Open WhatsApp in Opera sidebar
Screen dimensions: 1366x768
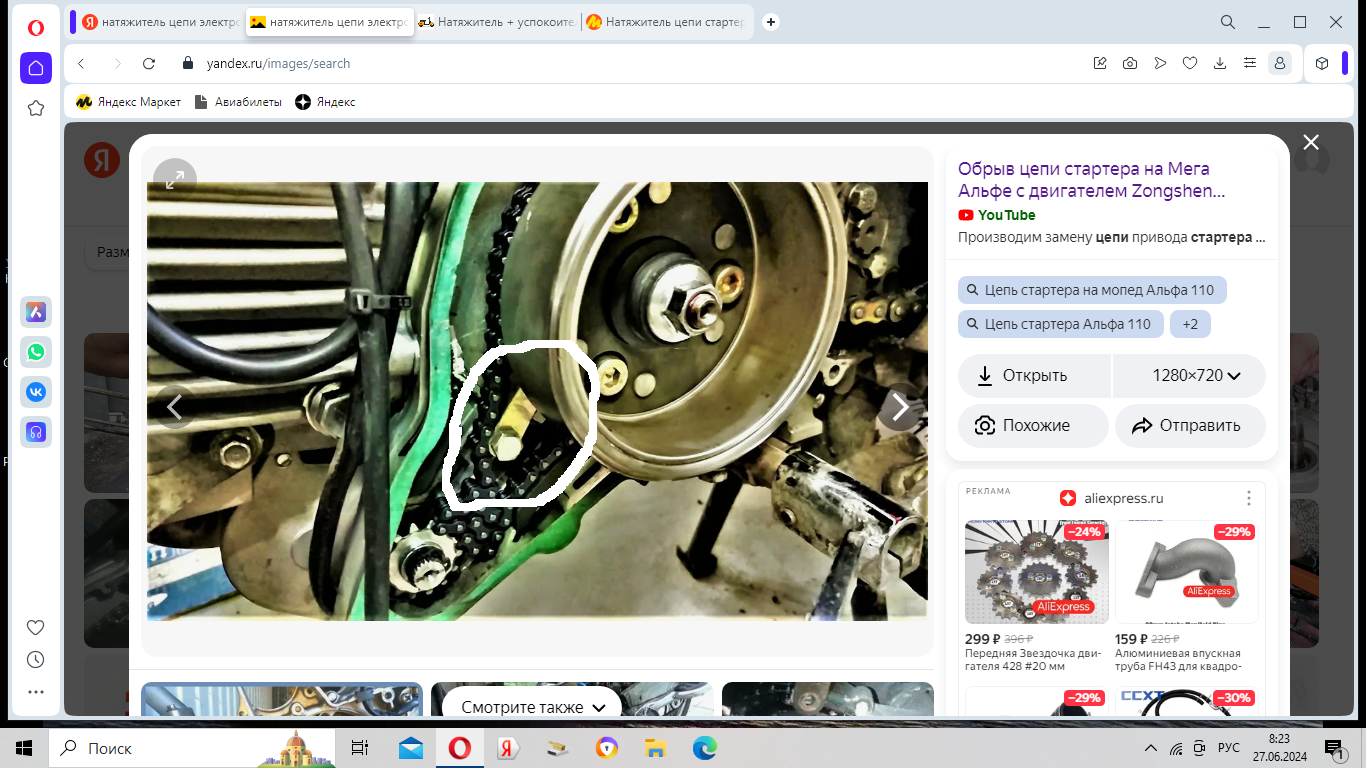(x=36, y=352)
